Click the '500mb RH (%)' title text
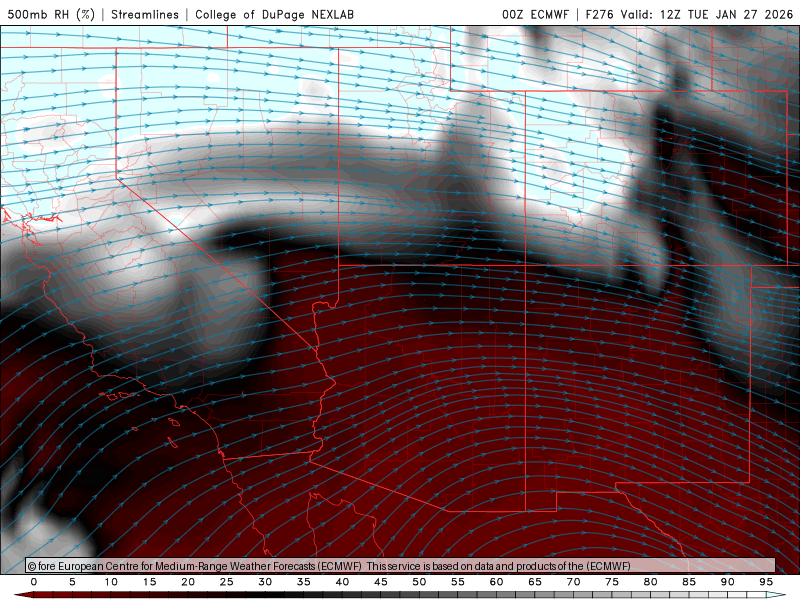Image resolution: width=800 pixels, height=600 pixels. tap(51, 14)
